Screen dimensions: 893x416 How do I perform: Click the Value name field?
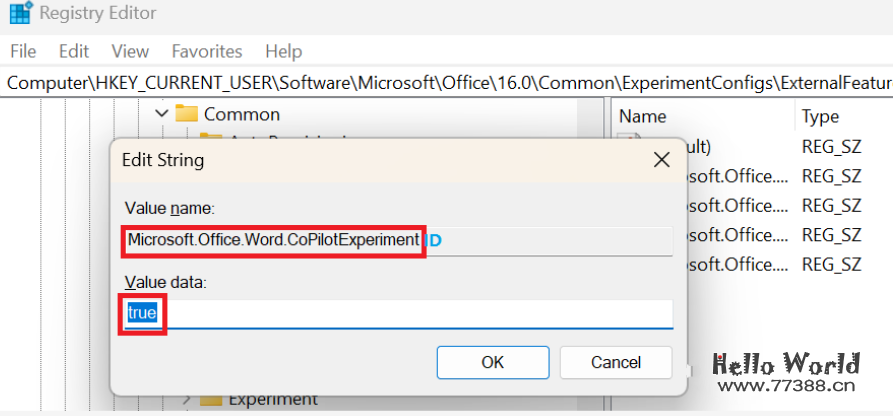pos(399,240)
